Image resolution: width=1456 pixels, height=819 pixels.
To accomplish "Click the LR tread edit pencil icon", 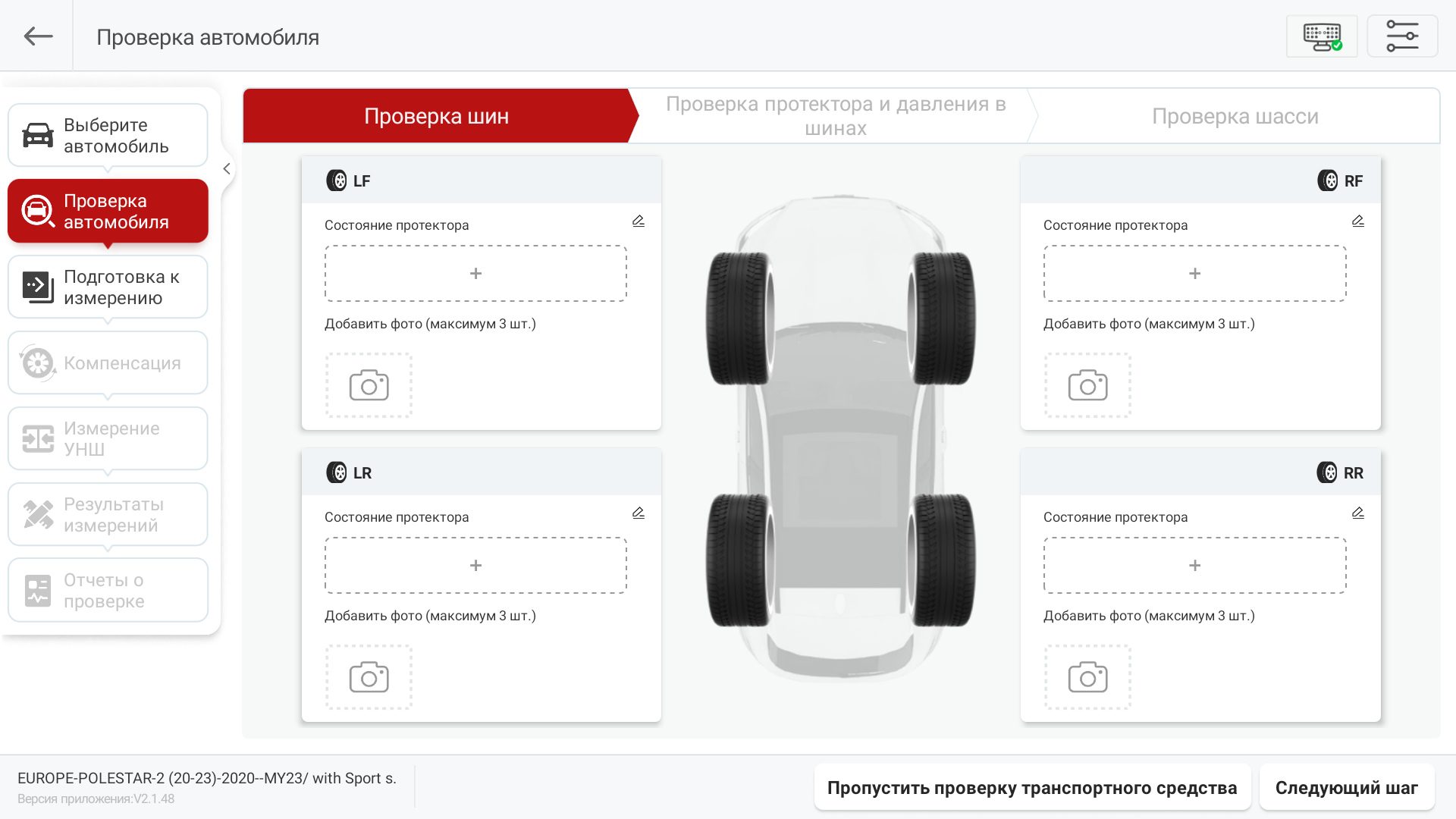I will pos(639,513).
